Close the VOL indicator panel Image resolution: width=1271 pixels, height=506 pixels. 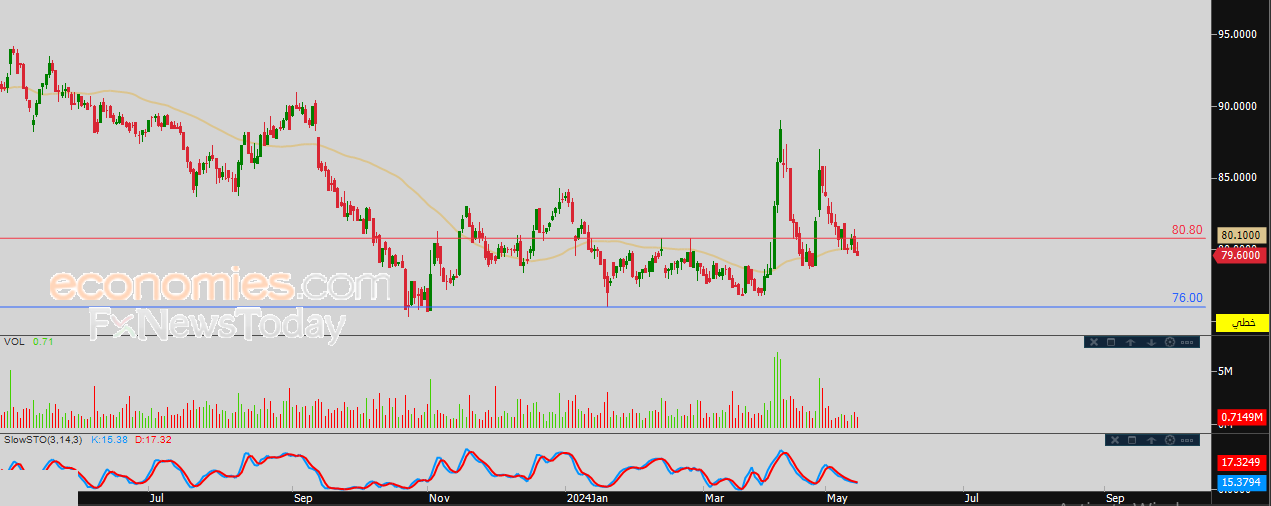(x=1094, y=342)
